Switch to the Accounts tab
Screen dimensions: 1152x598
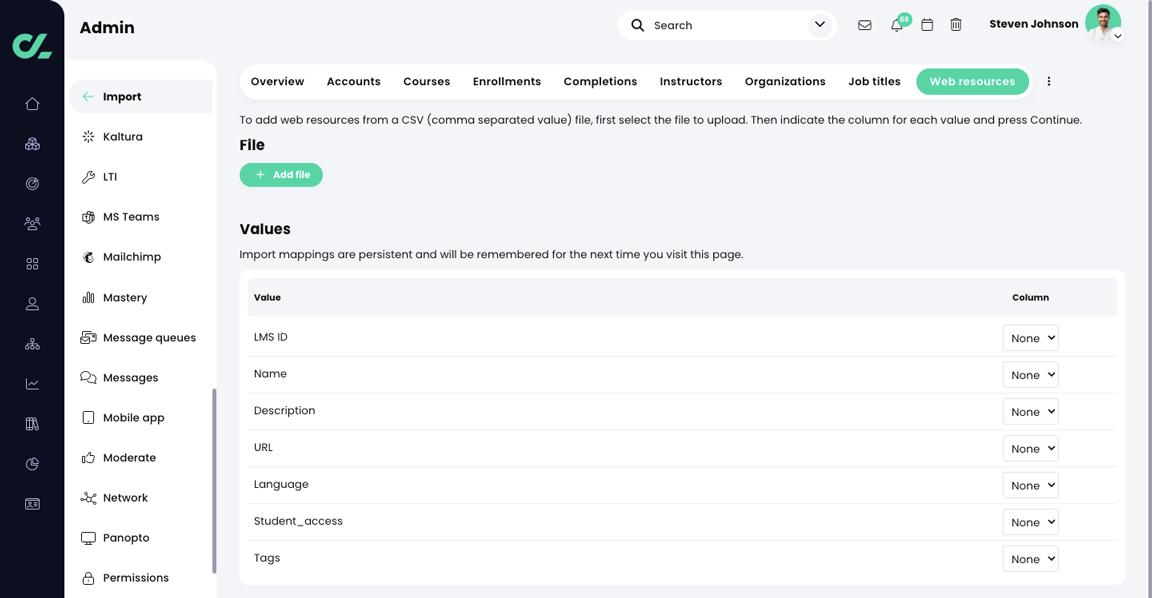tap(353, 81)
